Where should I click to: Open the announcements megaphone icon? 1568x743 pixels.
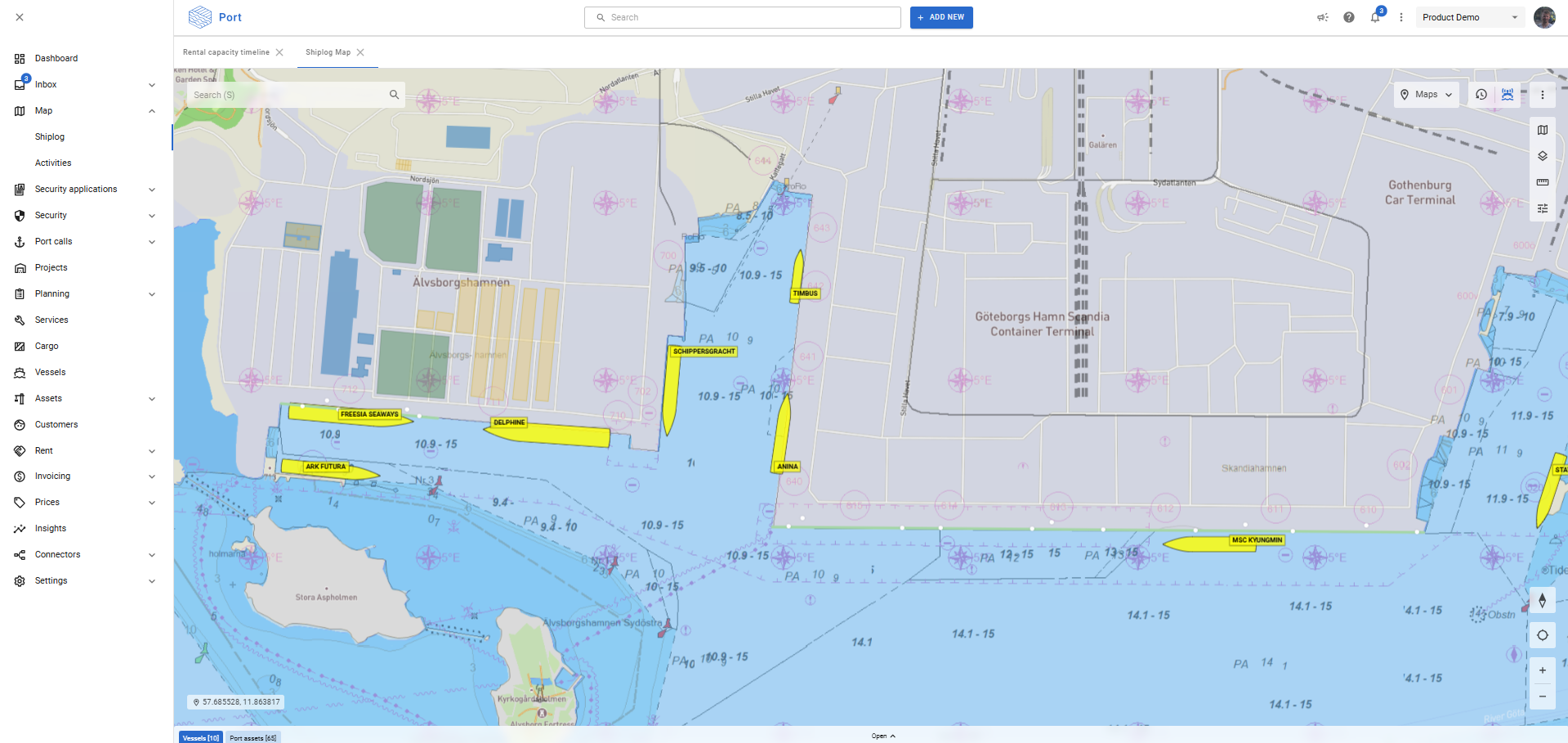point(1322,17)
